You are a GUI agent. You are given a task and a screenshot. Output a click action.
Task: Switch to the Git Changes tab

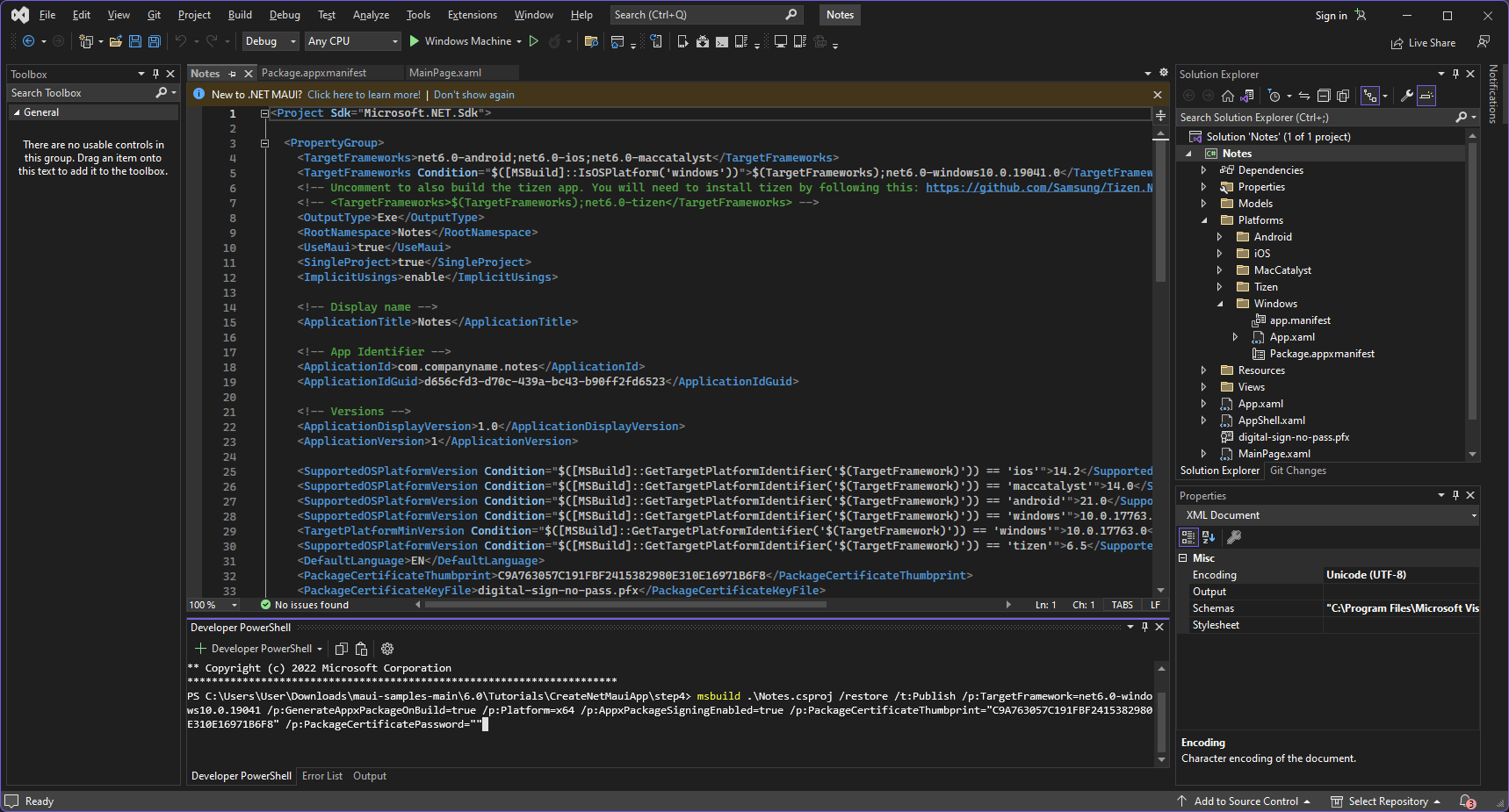tap(1298, 471)
